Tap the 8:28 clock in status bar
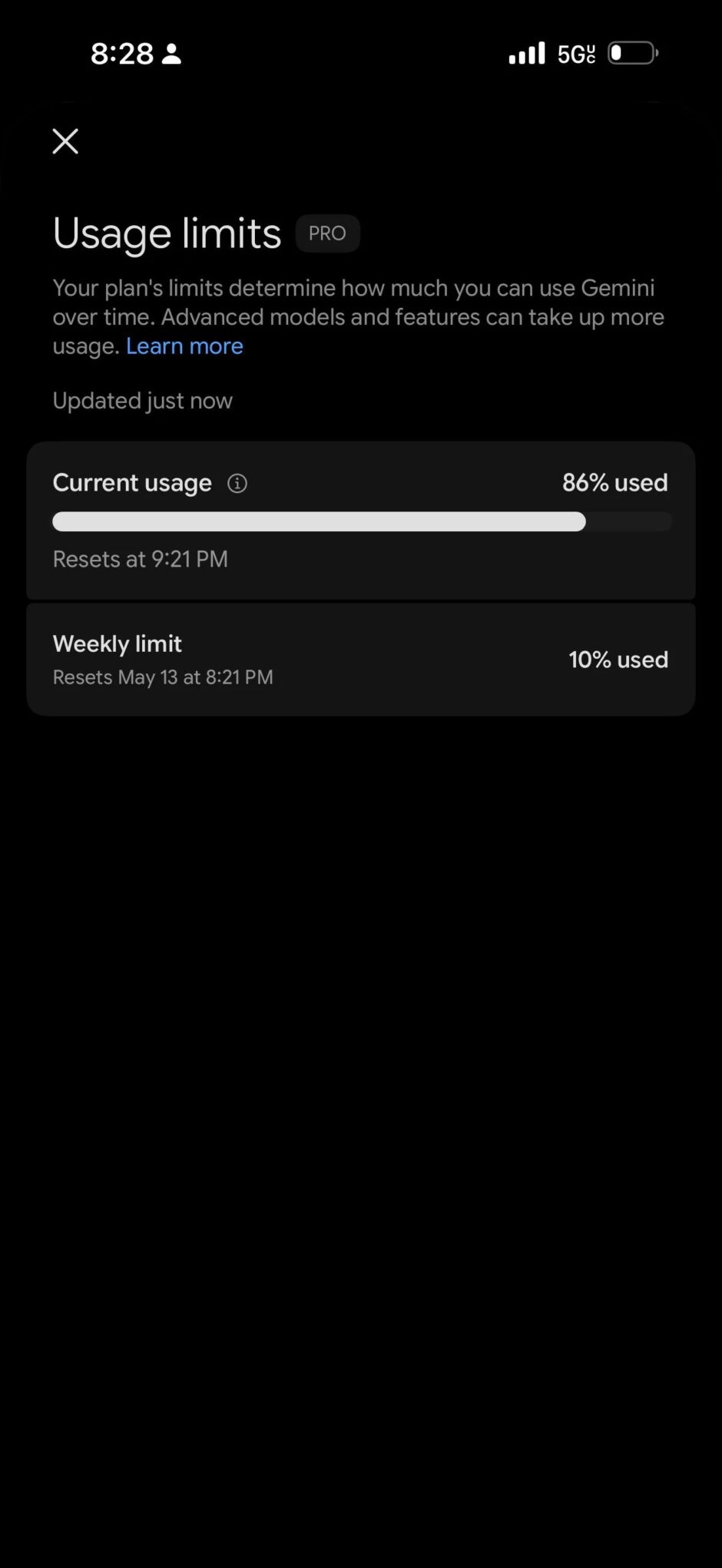Image resolution: width=722 pixels, height=1568 pixels. (x=122, y=54)
